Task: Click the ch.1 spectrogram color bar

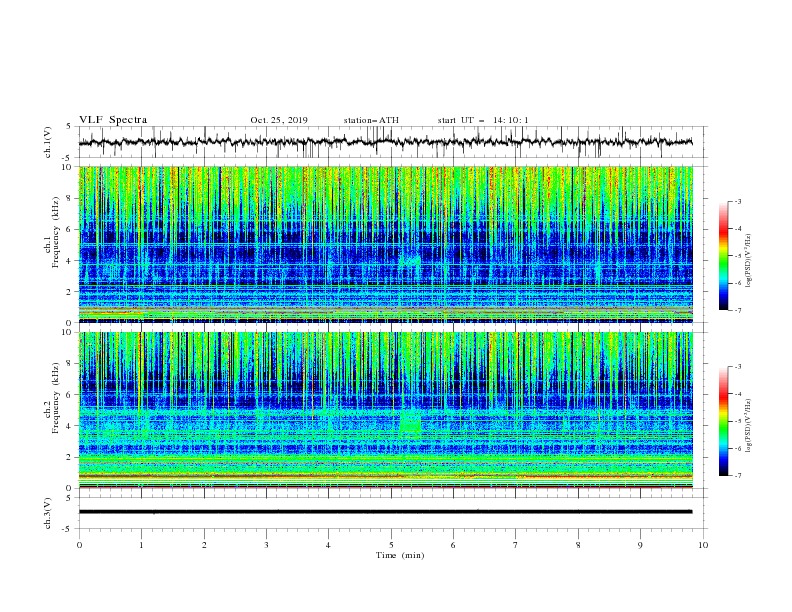Action: [724, 256]
